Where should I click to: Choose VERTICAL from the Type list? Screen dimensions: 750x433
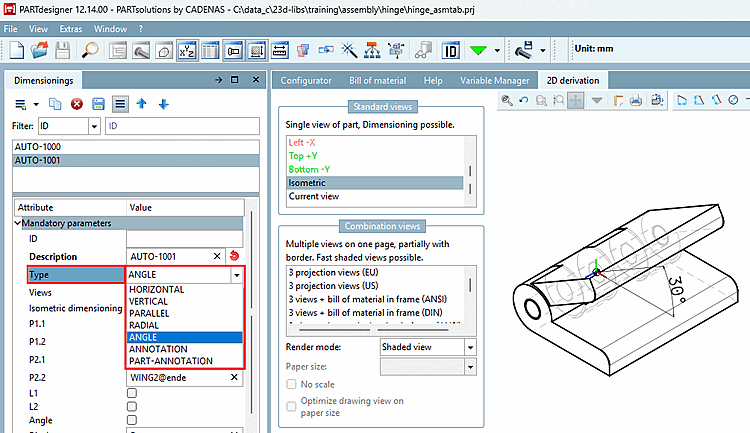pyautogui.click(x=148, y=301)
